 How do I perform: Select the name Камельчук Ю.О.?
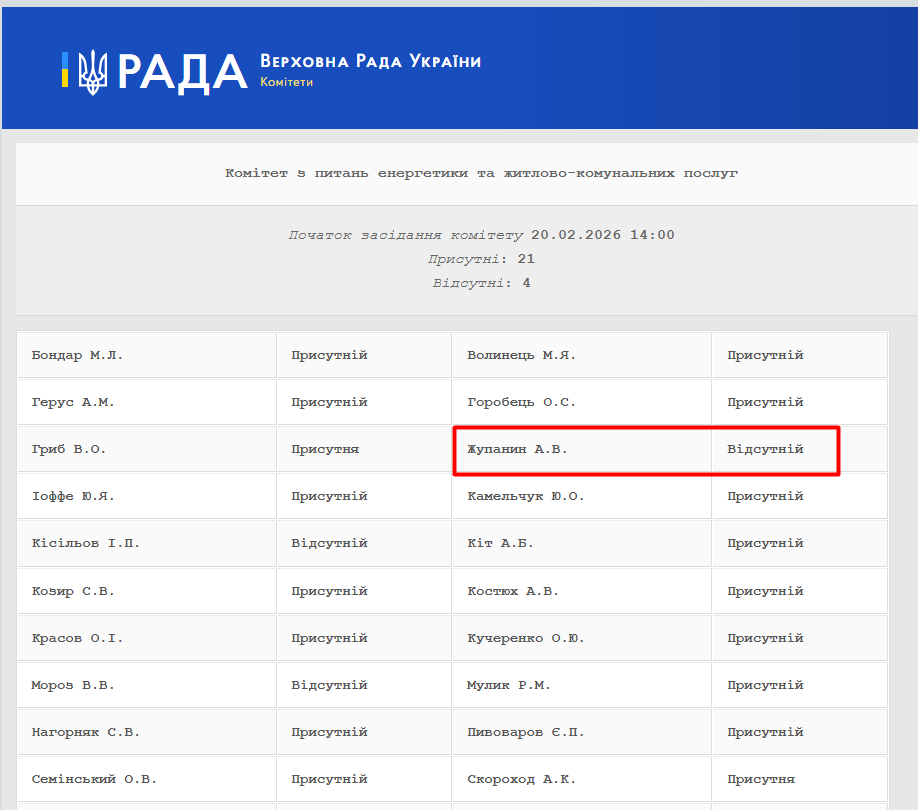click(x=525, y=496)
